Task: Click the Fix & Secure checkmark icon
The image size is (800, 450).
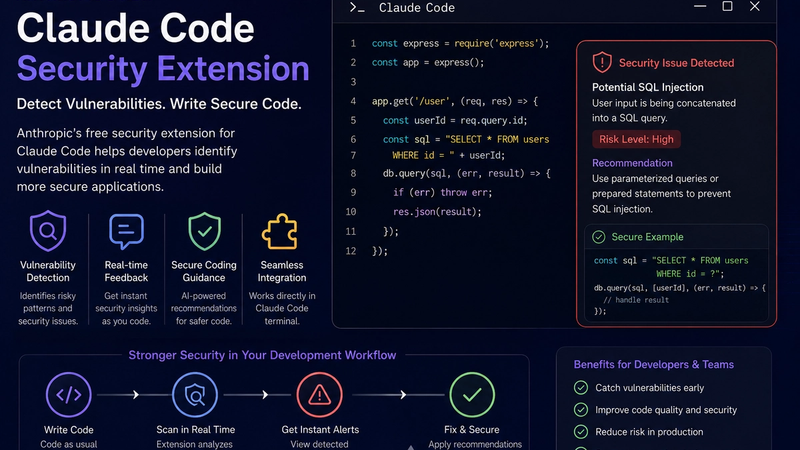Action: pos(472,395)
